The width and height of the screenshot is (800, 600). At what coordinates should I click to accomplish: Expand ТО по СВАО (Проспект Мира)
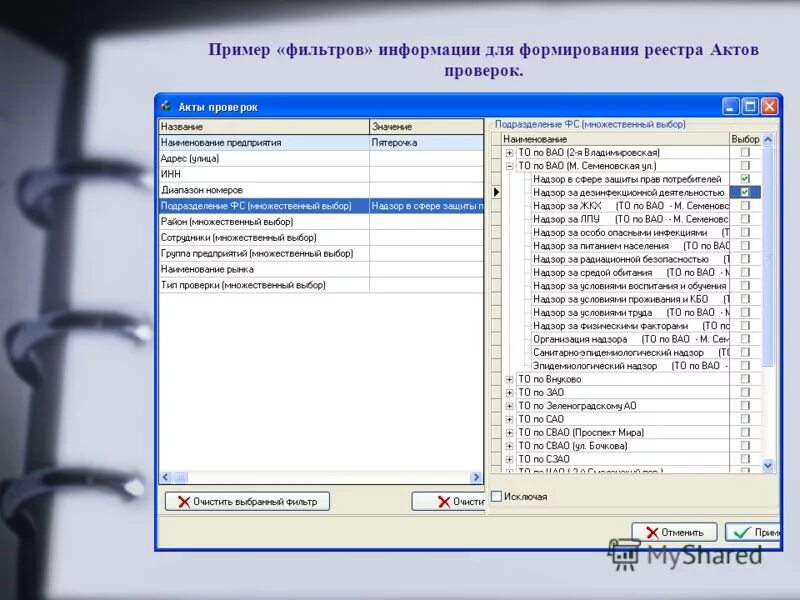point(510,430)
